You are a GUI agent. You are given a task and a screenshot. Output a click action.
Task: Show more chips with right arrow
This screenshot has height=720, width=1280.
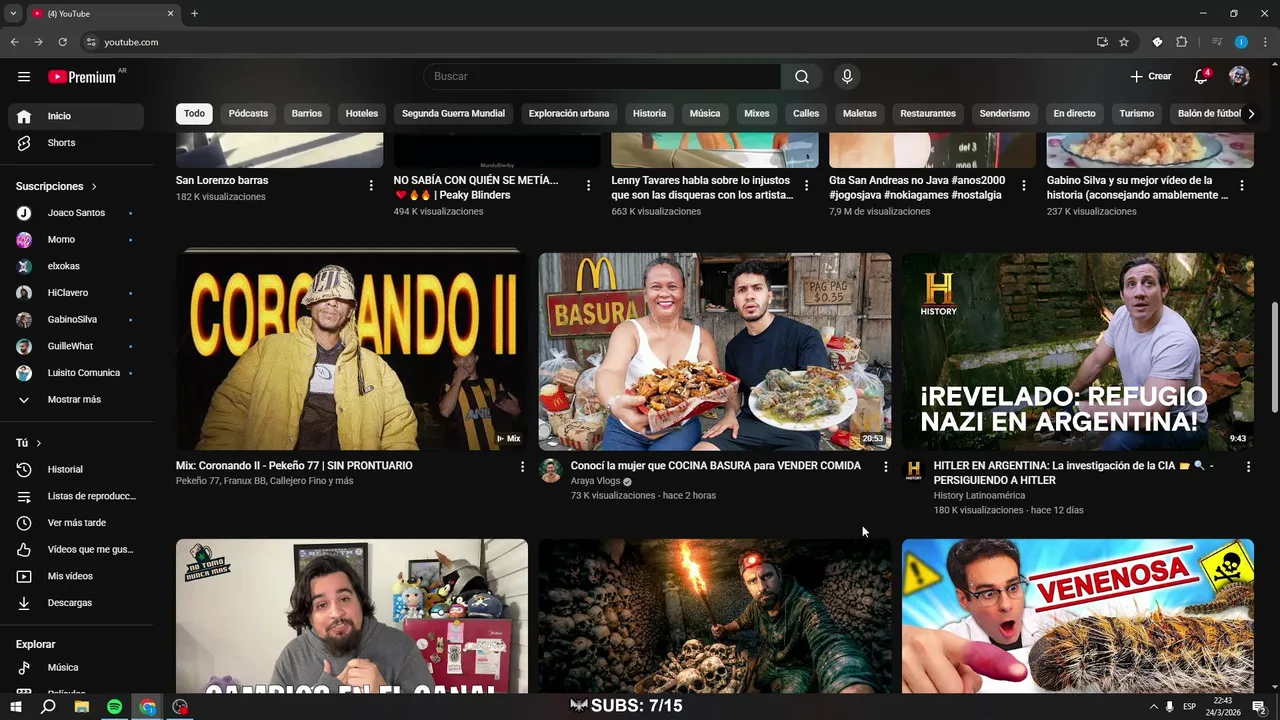[1250, 113]
